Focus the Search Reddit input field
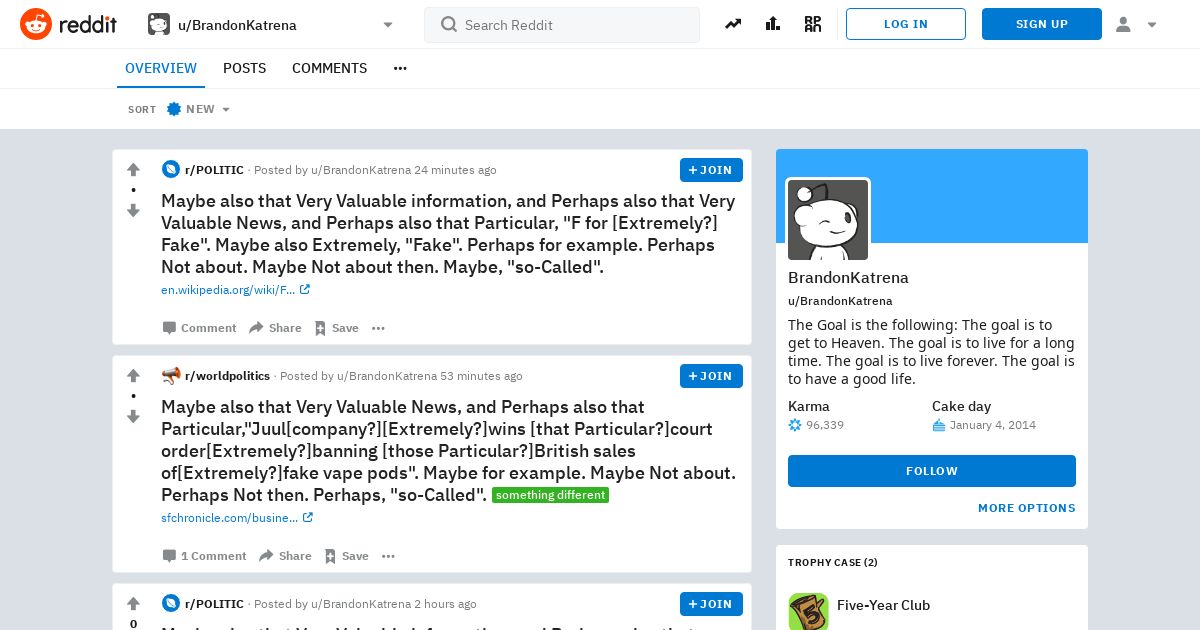This screenshot has height=630, width=1200. [x=562, y=25]
